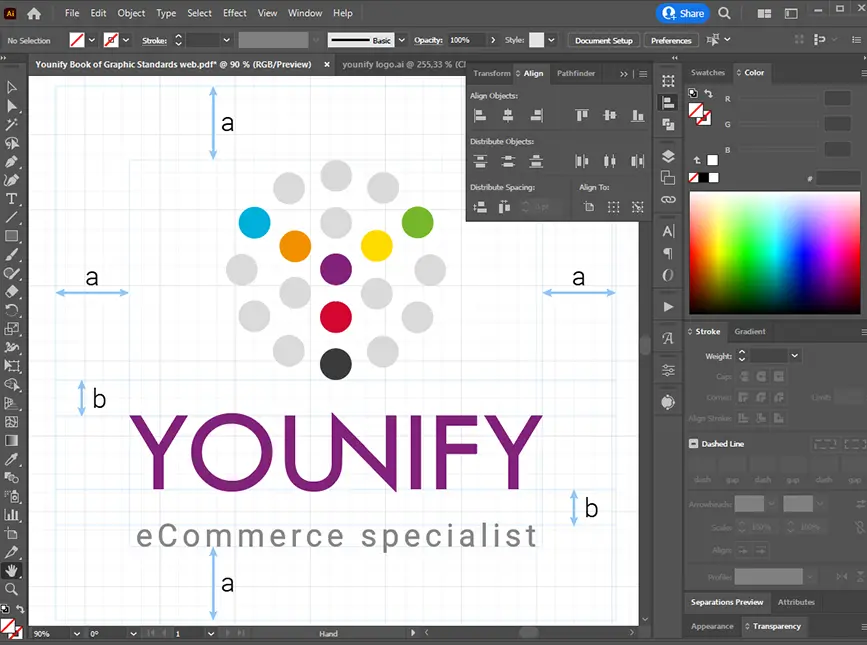Viewport: 867px width, 645px height.
Task: Click Vertical Distribute Center icon
Action: 508,161
